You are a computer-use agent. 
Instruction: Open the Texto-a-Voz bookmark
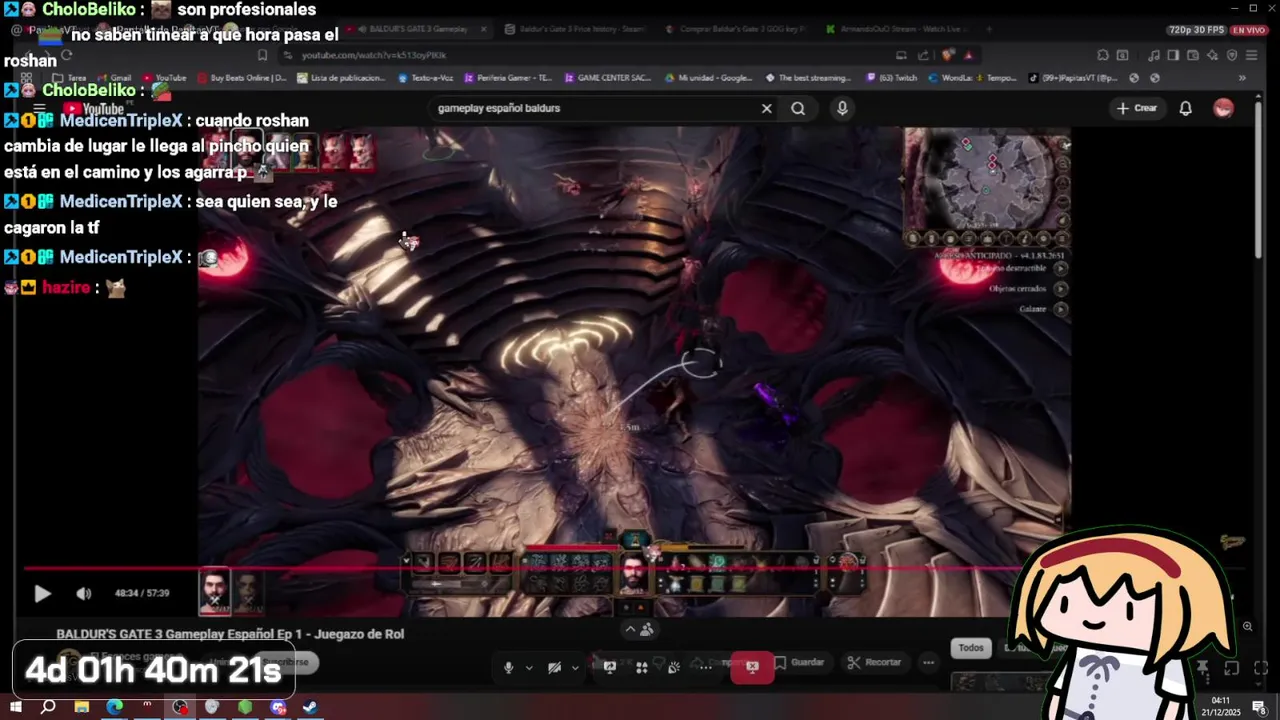[x=425, y=78]
